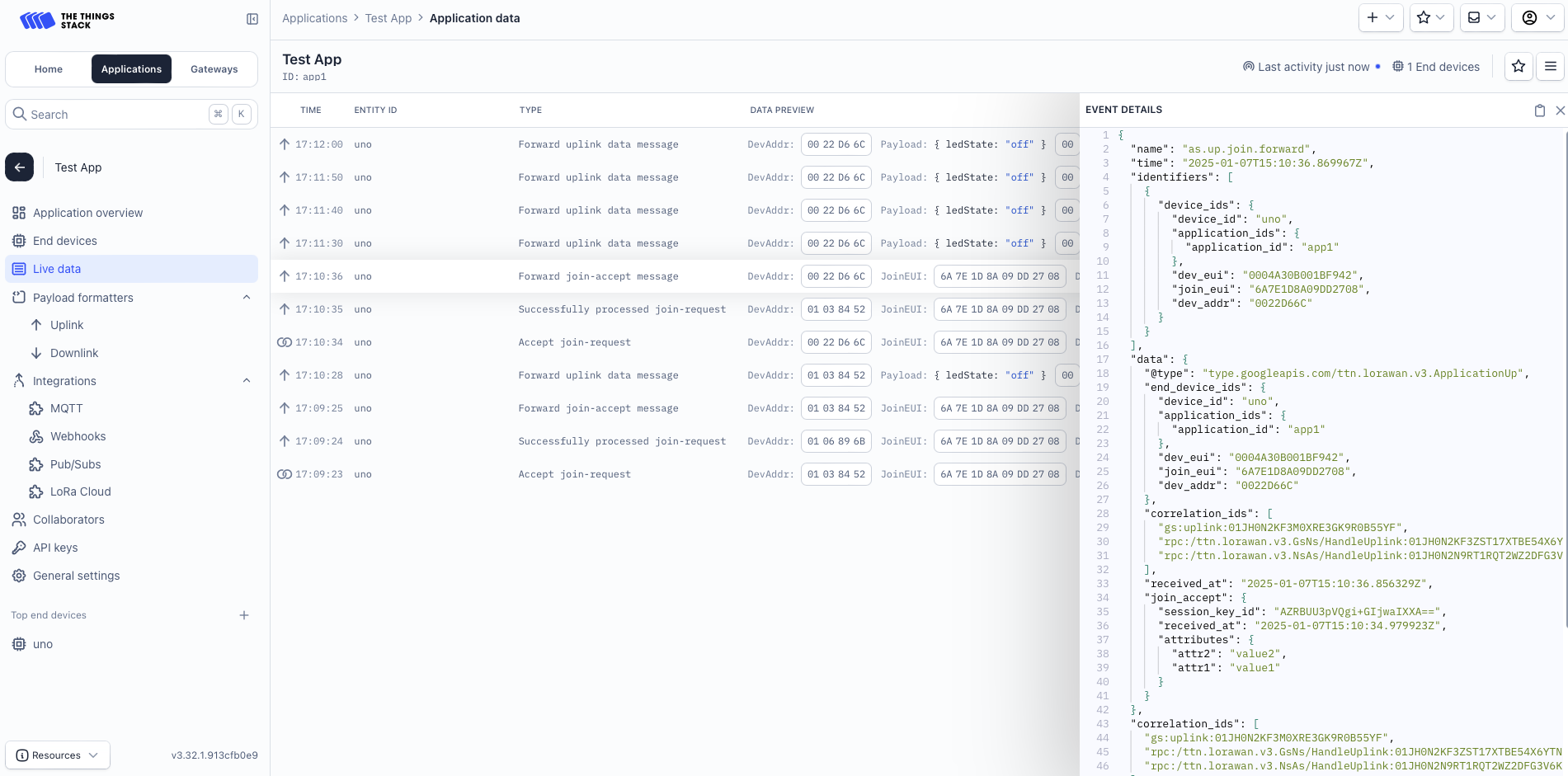Screen dimensions: 1568x776
Task: Go to Webhooks integration
Action: coord(78,436)
